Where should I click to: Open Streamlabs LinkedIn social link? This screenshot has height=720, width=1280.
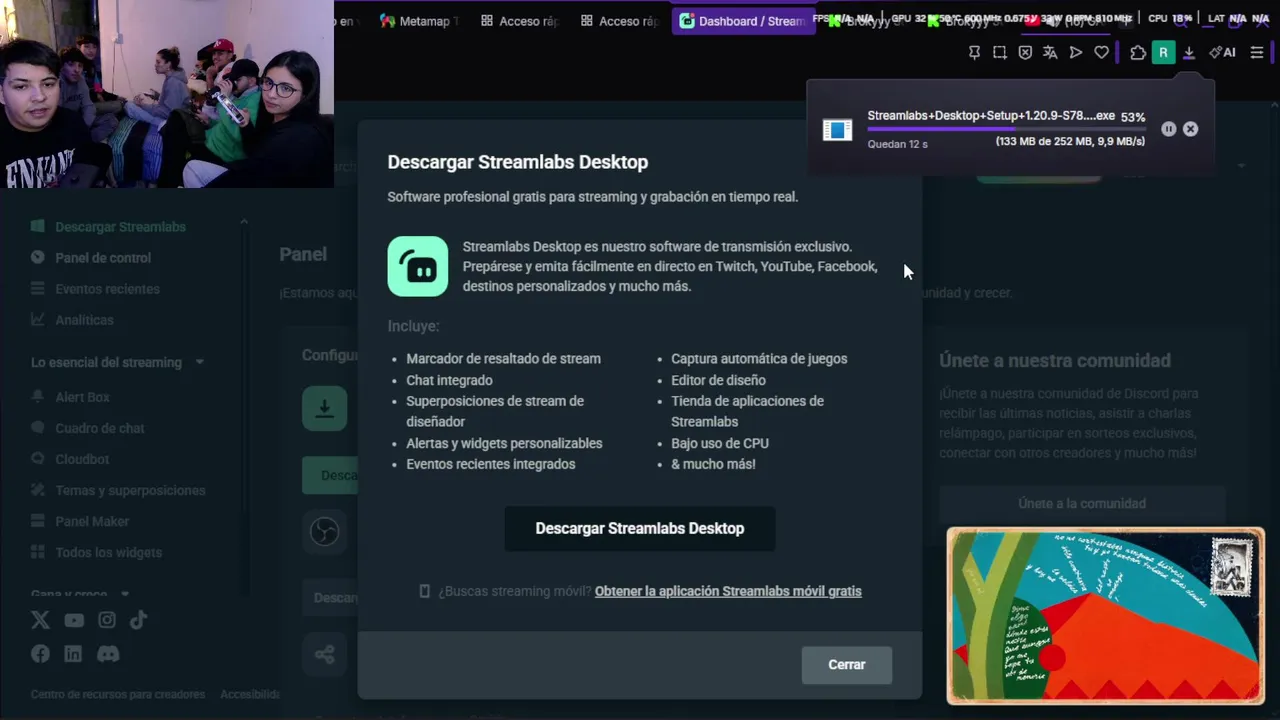(x=73, y=654)
